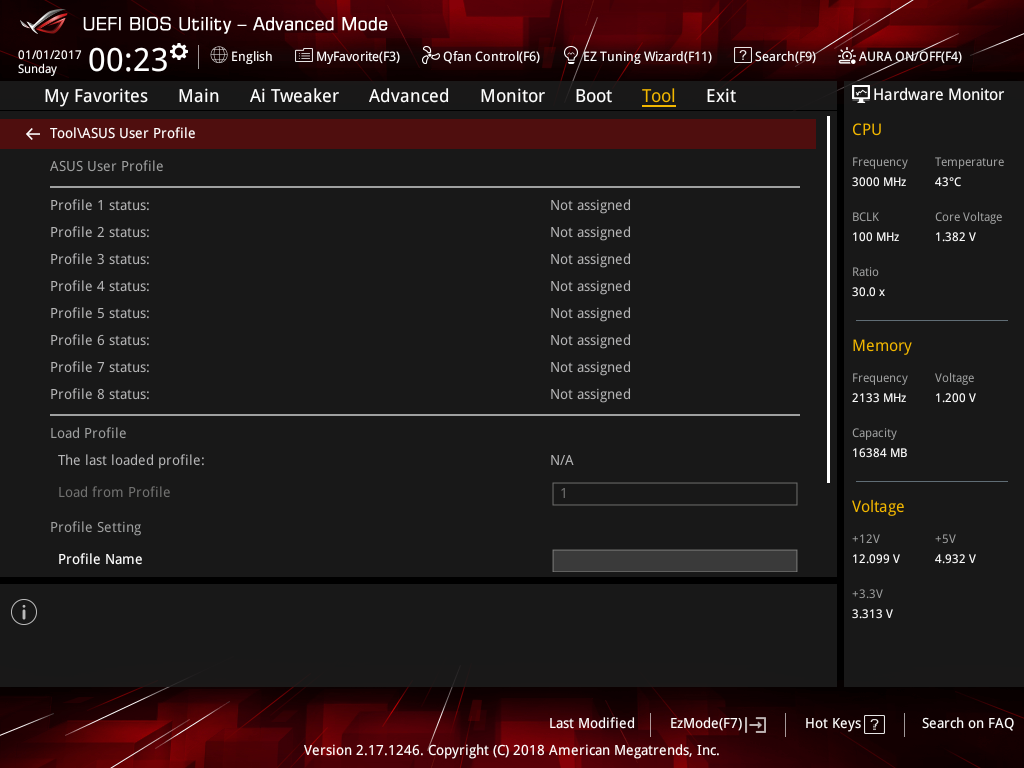Viewport: 1024px width, 768px height.
Task: Select the Profile 6 status row
Action: 424,340
